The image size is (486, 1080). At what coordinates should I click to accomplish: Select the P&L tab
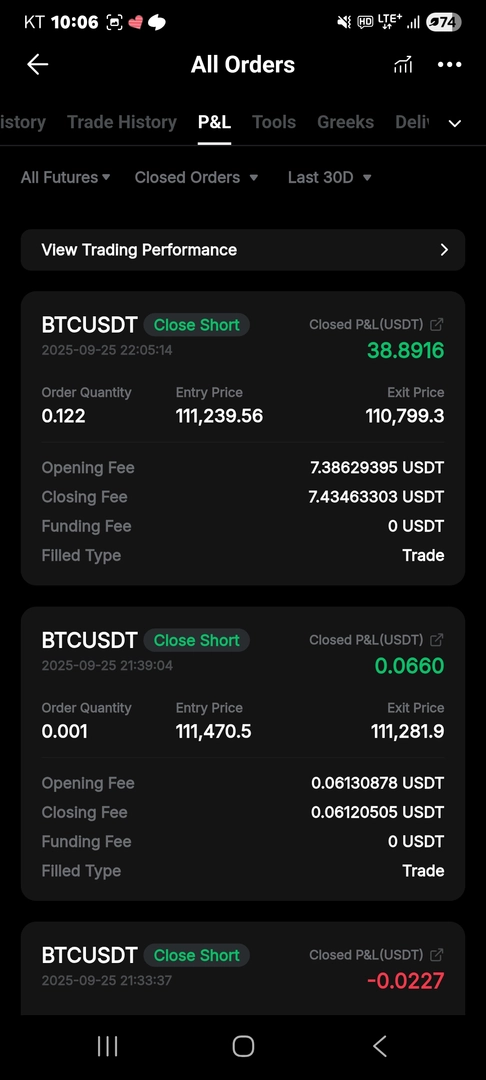(214, 123)
